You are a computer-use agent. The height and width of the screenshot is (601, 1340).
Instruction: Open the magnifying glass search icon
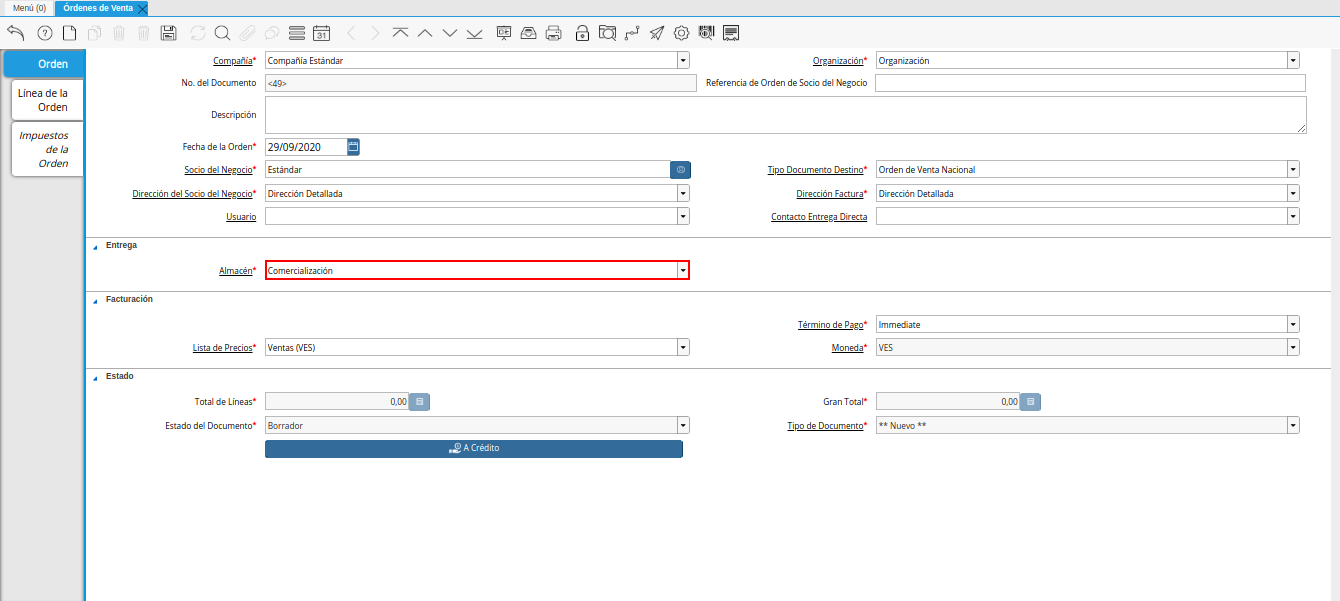click(222, 33)
